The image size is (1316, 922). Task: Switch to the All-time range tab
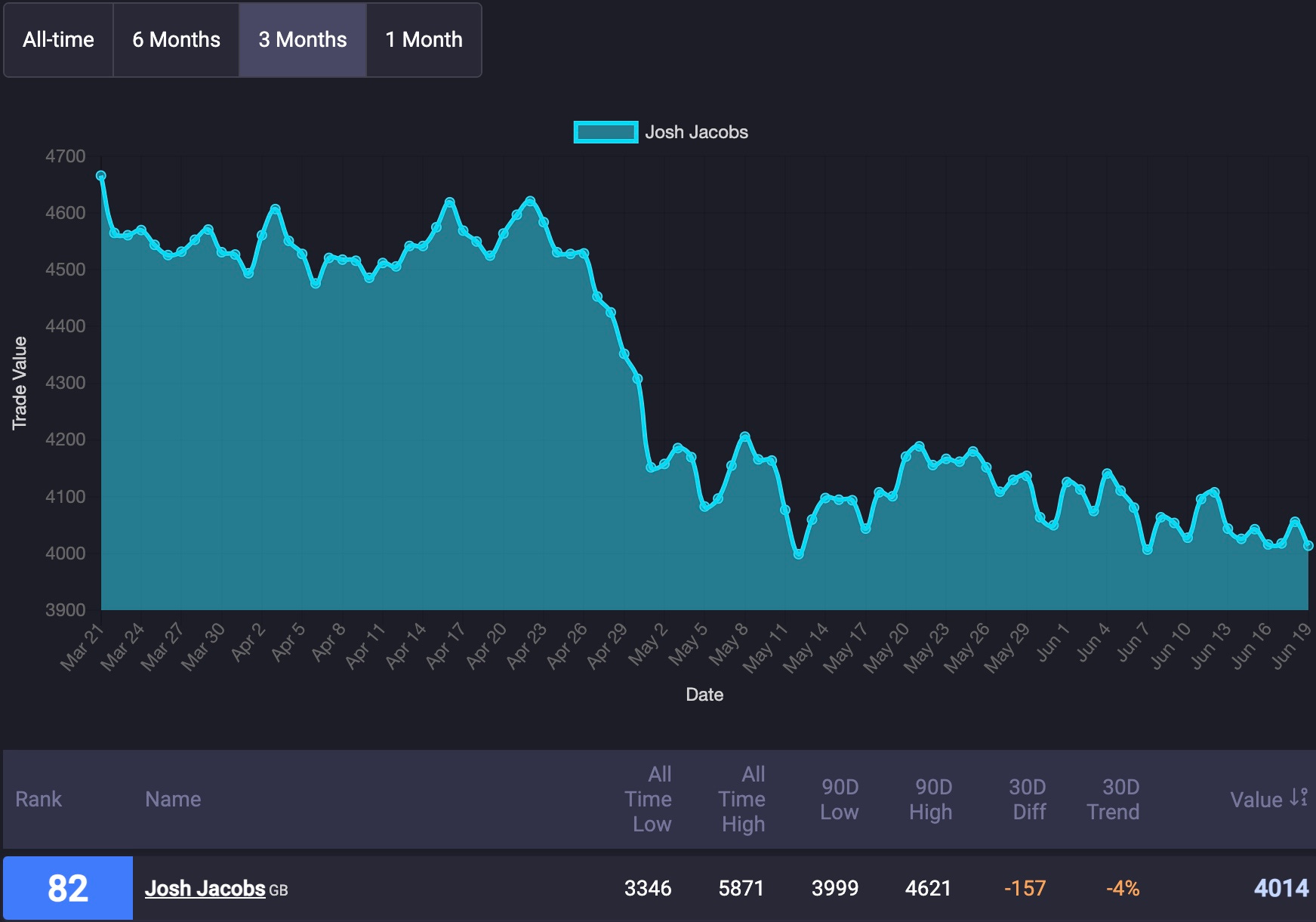pyautogui.click(x=58, y=40)
